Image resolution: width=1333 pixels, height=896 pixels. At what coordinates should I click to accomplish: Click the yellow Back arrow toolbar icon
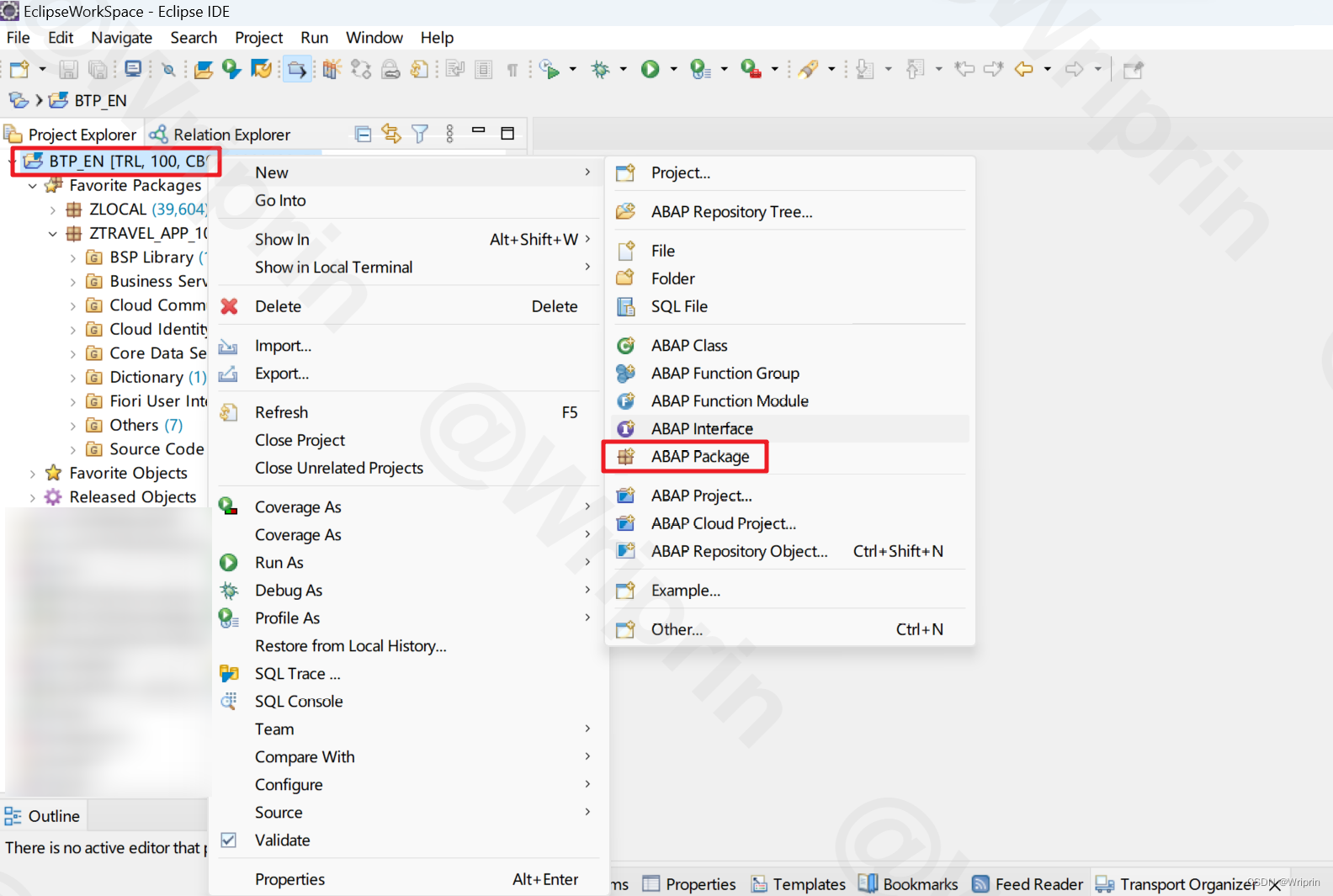point(1023,70)
